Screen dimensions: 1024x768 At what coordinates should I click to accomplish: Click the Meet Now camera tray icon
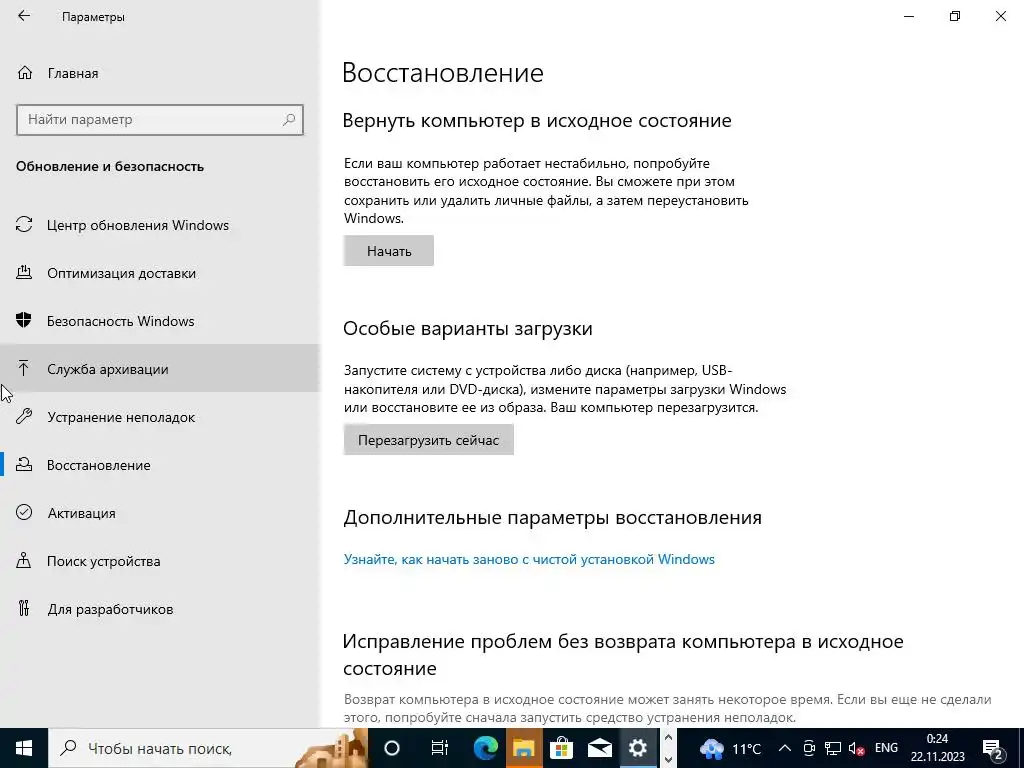tap(809, 748)
